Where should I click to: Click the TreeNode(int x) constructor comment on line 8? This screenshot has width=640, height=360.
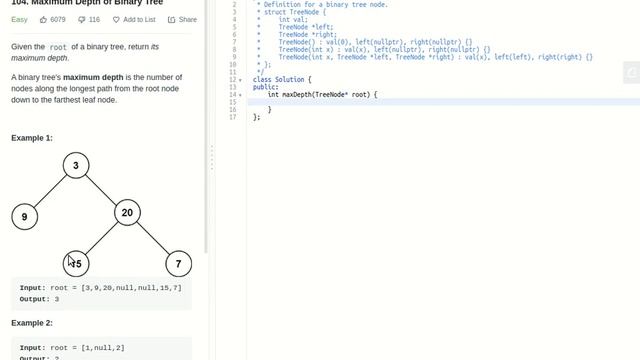coord(384,50)
